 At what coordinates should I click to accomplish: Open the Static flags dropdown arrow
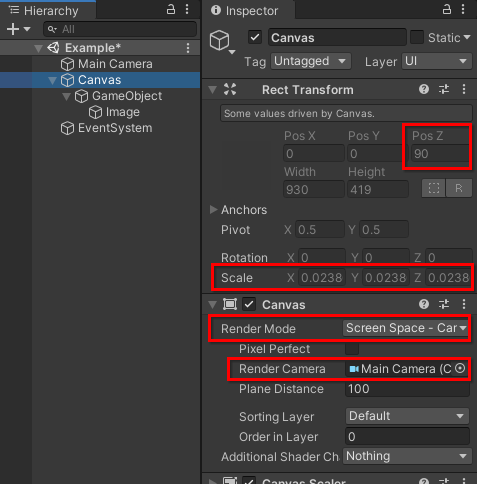pos(467,37)
